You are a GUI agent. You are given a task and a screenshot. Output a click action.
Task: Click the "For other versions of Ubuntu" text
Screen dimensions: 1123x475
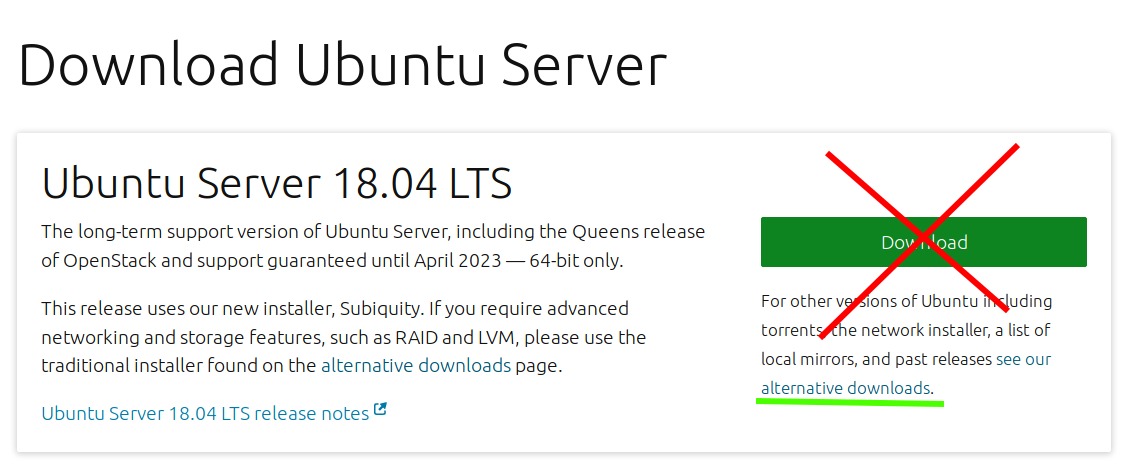[865, 300]
